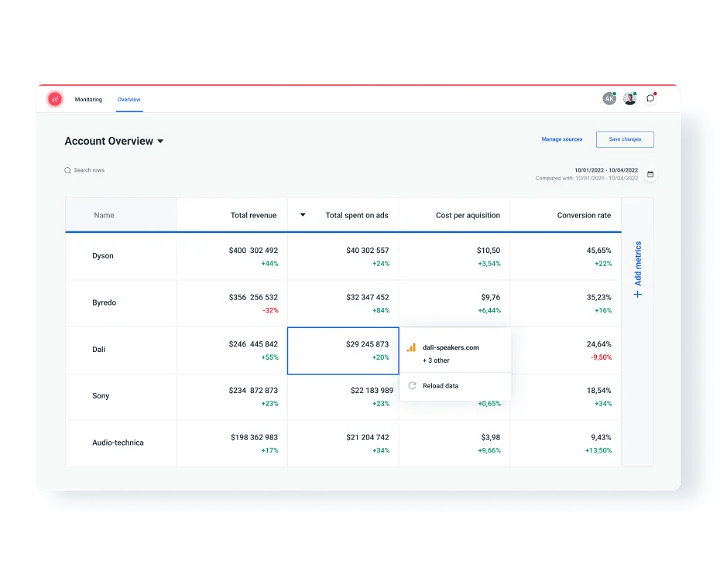Open the notifications chat bubble icon
Viewport: 720px width, 574px height.
tap(650, 98)
